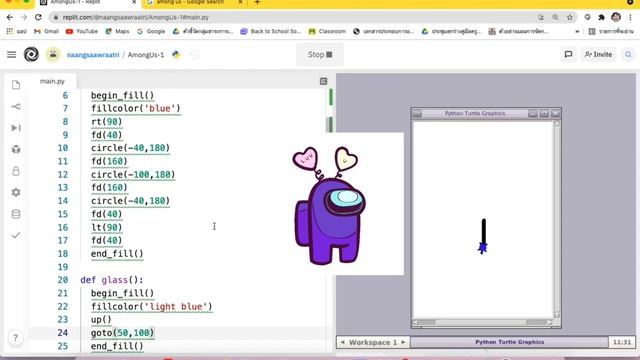
Task: Open the Files panel in sidebar
Action: (16, 85)
